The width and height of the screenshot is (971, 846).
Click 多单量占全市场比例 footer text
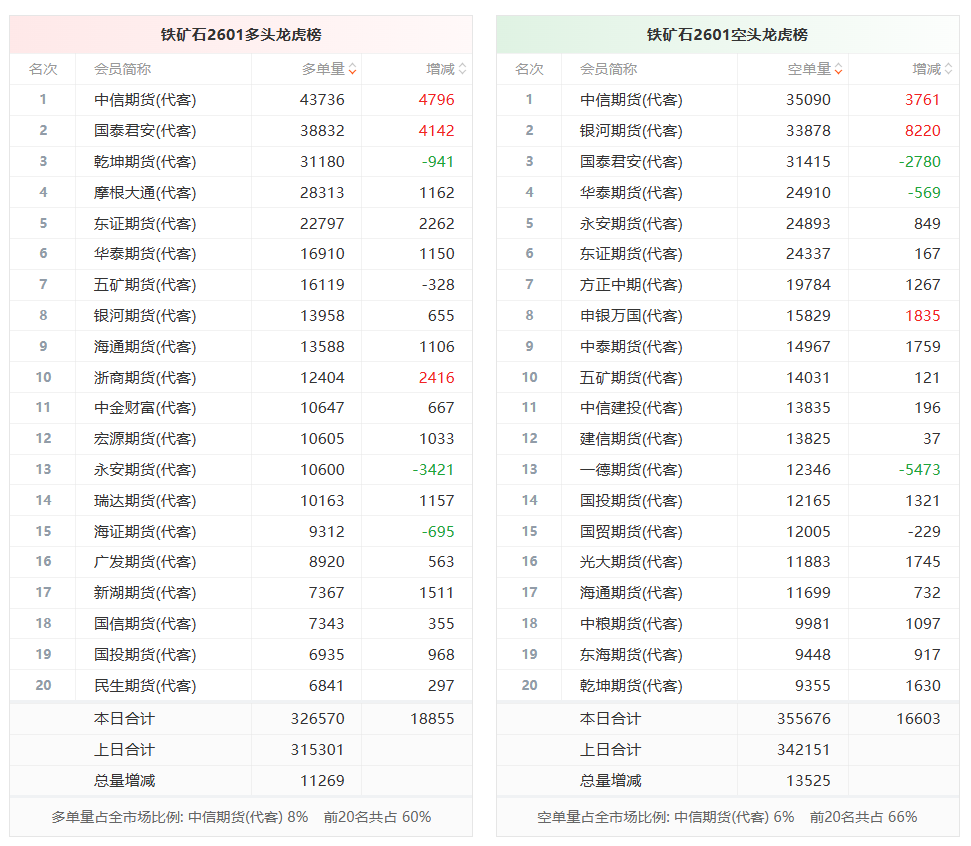tap(117, 818)
